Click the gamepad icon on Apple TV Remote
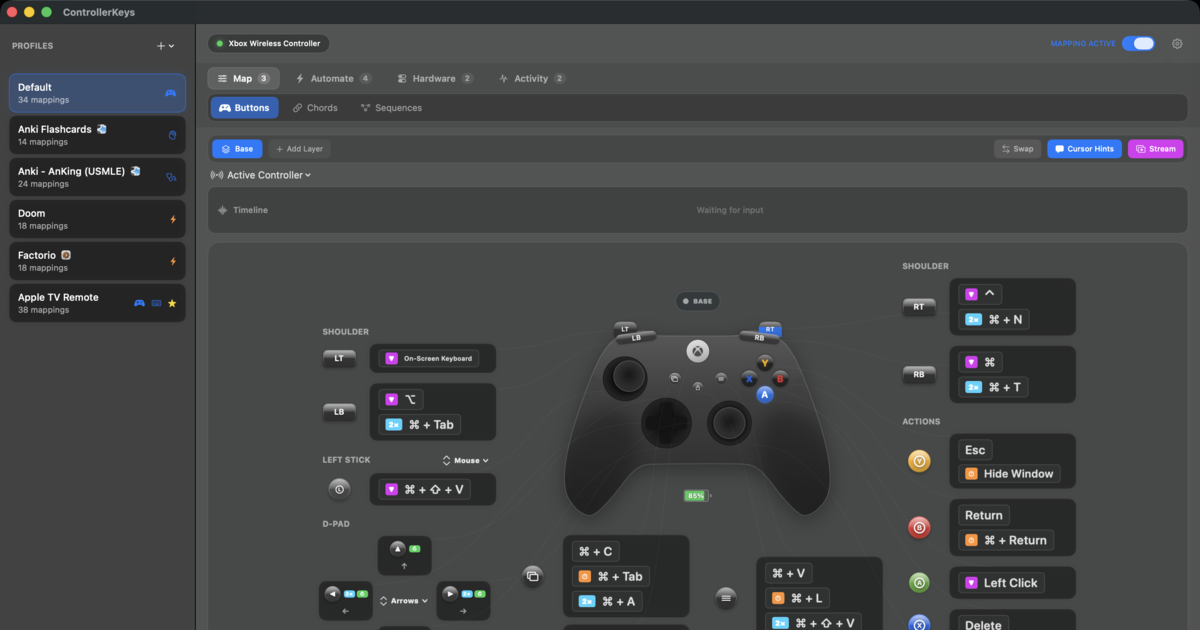 [140, 303]
